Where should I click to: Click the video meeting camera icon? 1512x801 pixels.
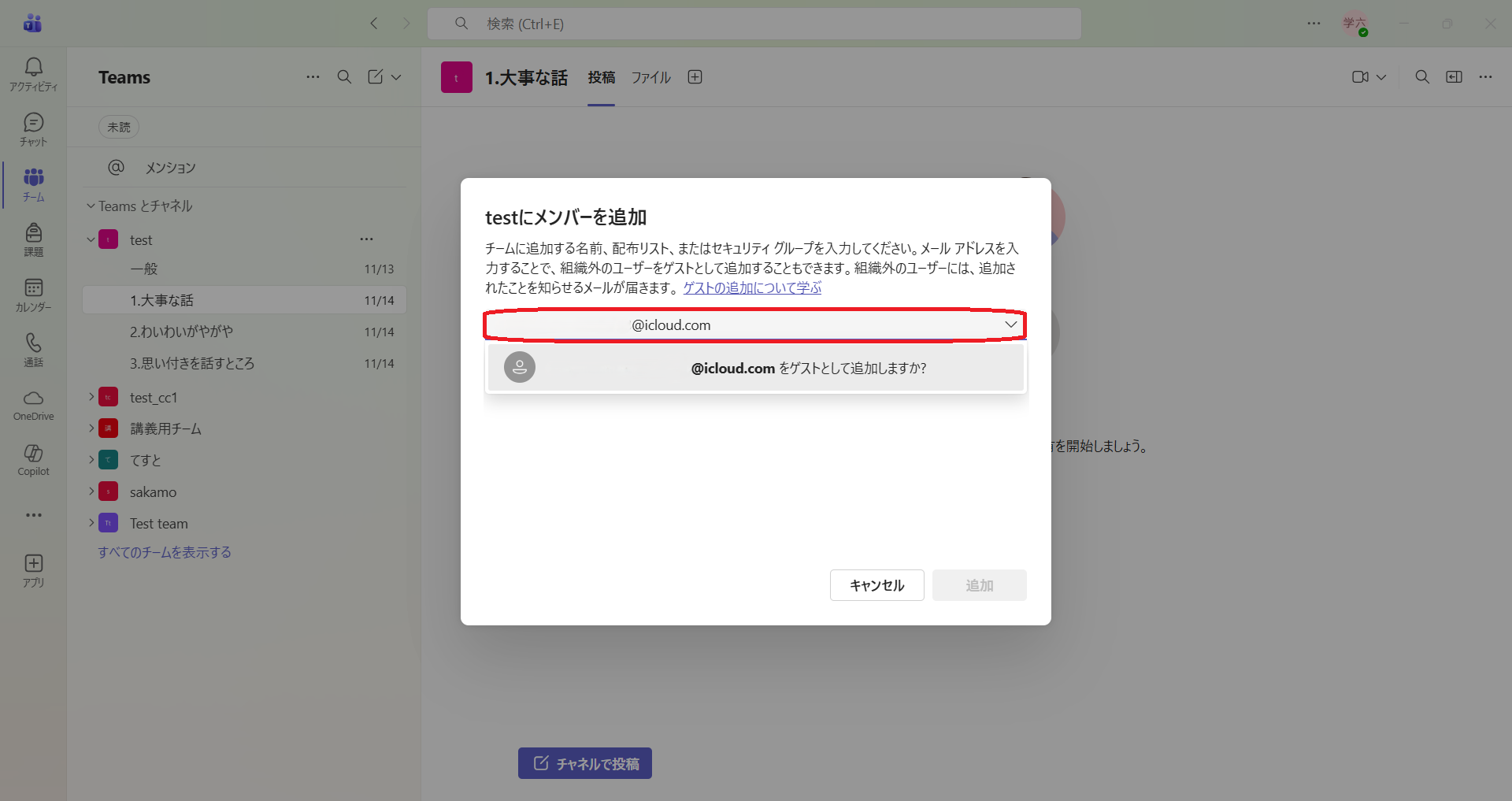(1360, 77)
